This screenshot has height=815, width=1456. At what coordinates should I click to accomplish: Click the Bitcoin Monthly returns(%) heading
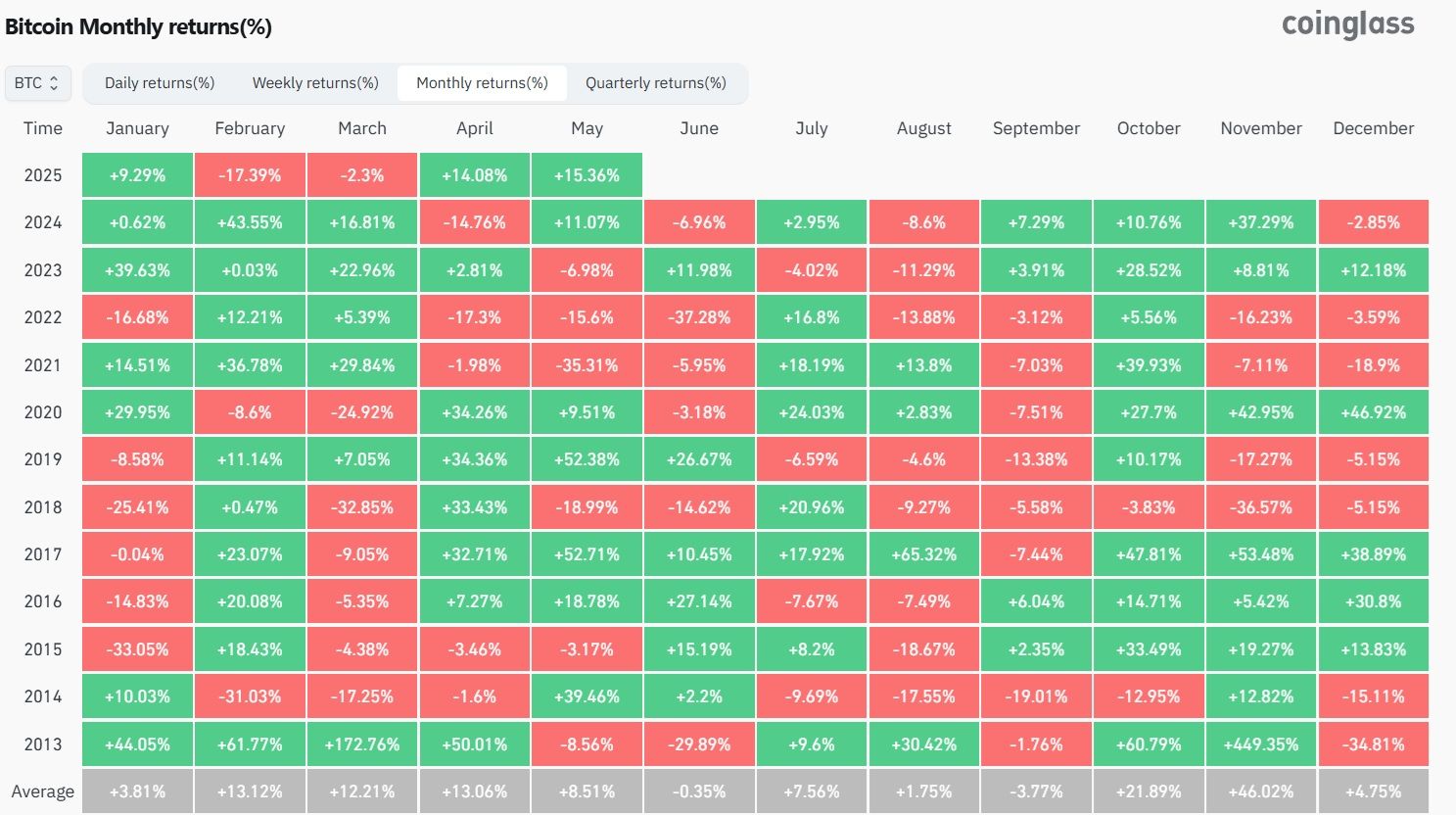click(138, 26)
